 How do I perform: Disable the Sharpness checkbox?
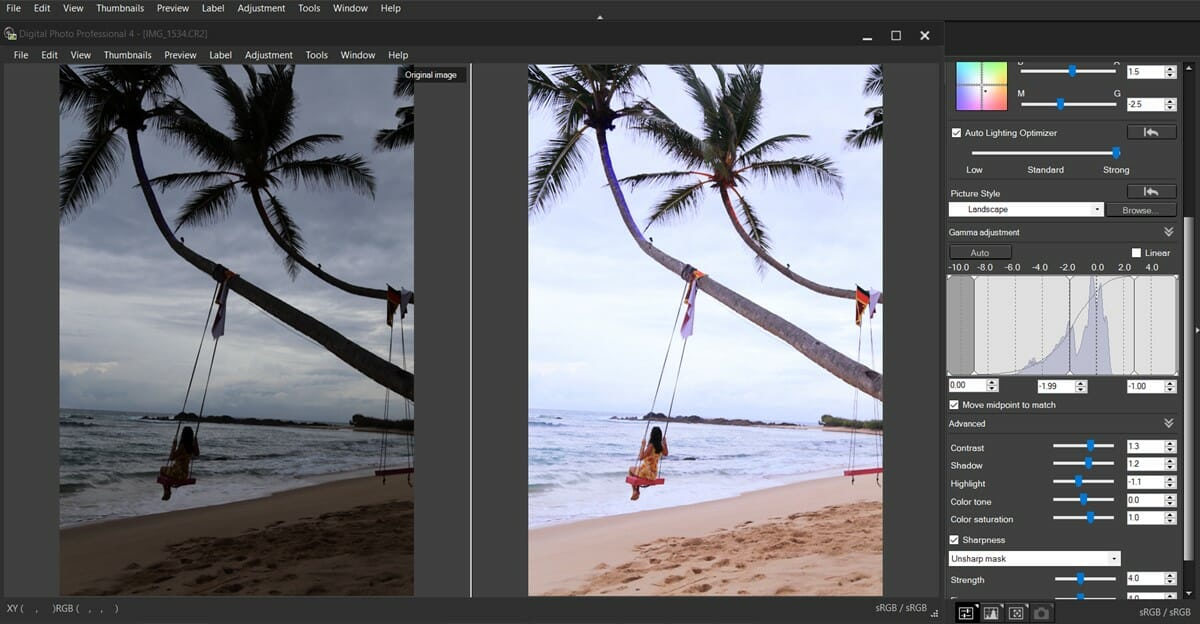pyautogui.click(x=954, y=540)
